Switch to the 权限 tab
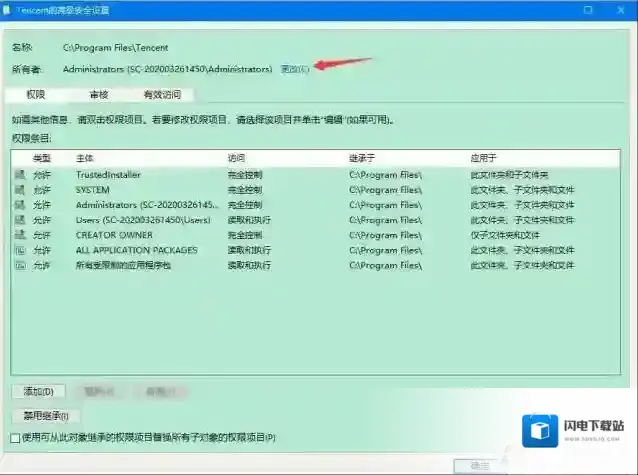The image size is (638, 475). point(36,95)
